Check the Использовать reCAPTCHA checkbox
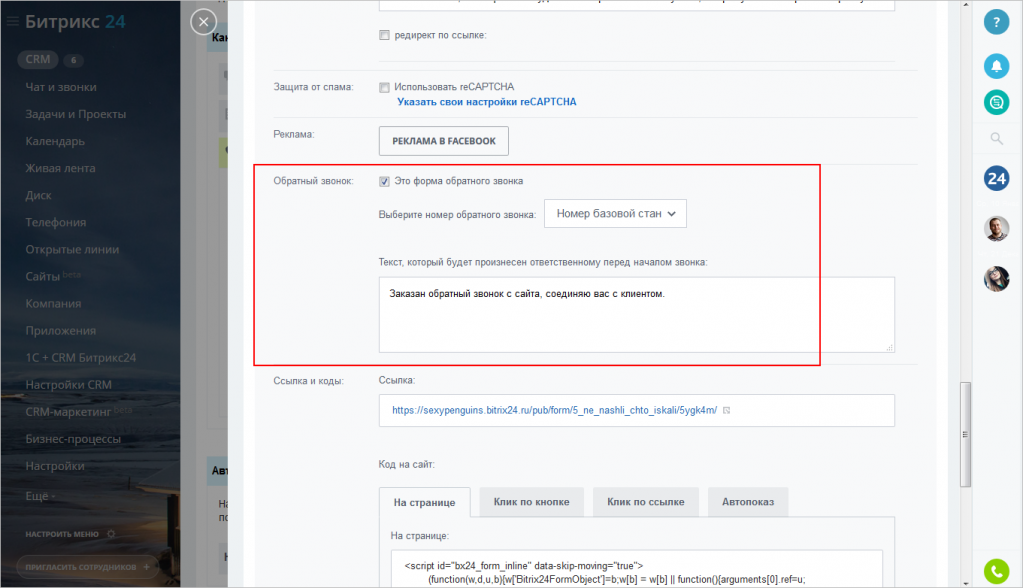1023x588 pixels. coord(384,87)
